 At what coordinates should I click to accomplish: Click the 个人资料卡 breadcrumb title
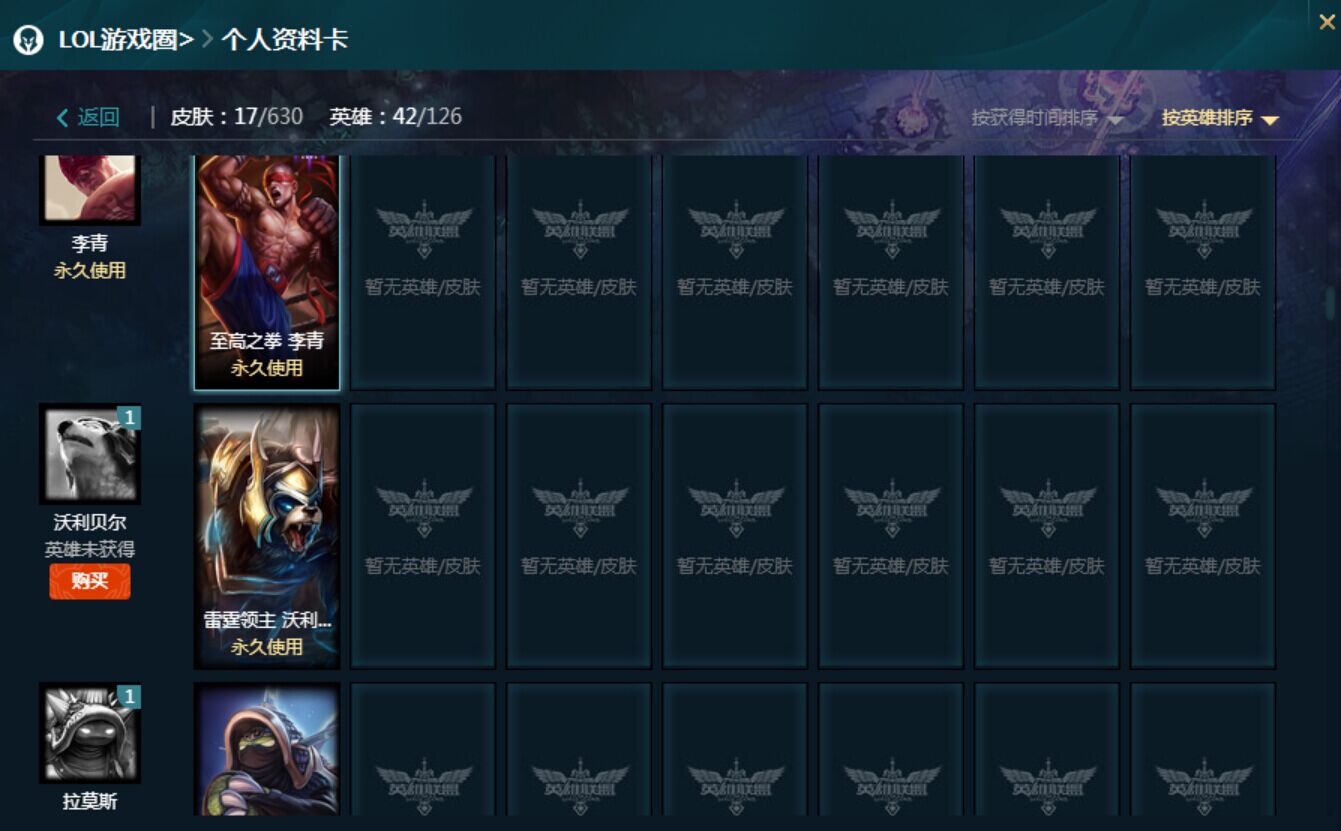[x=284, y=41]
